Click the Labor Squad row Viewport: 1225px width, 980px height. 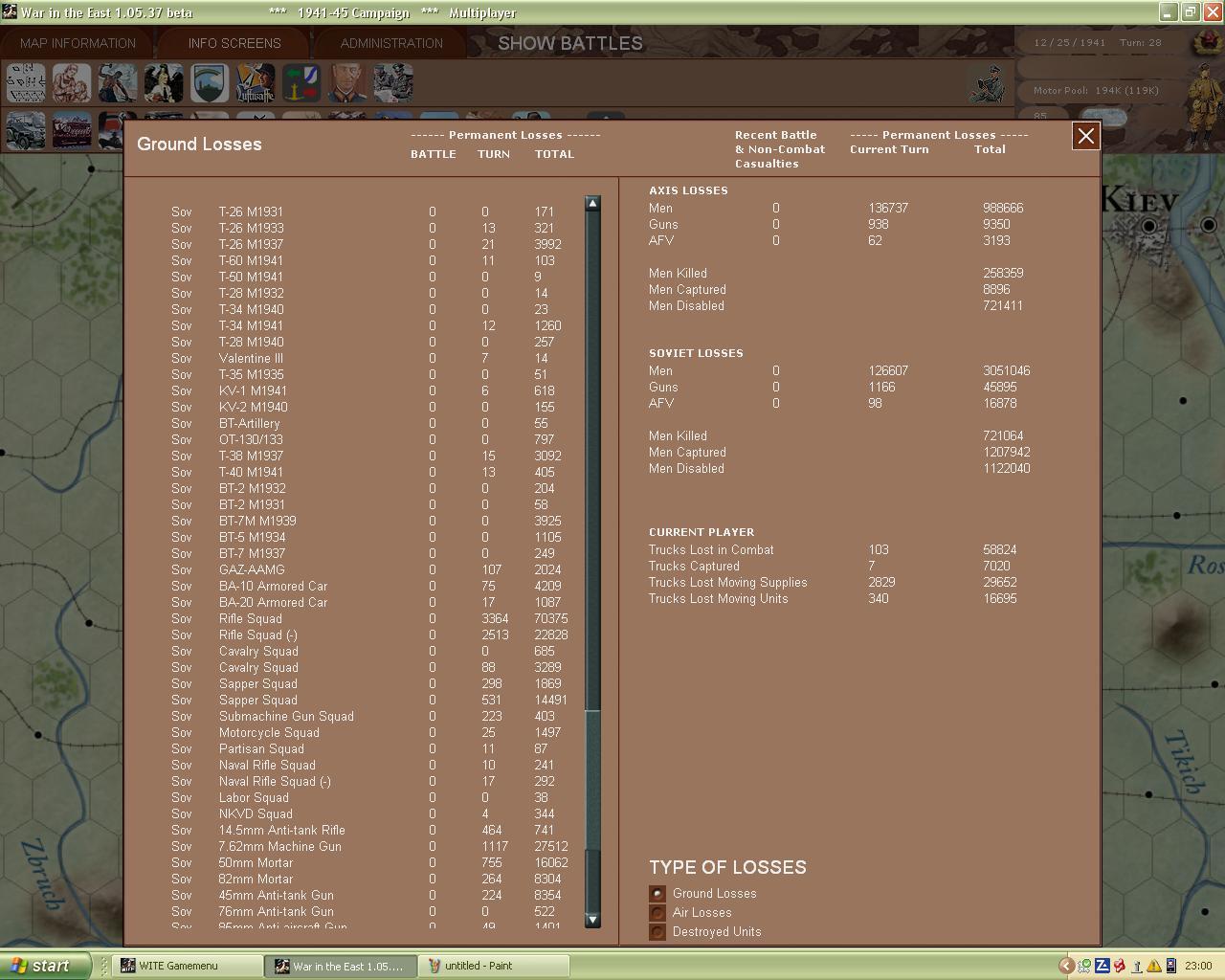click(369, 798)
